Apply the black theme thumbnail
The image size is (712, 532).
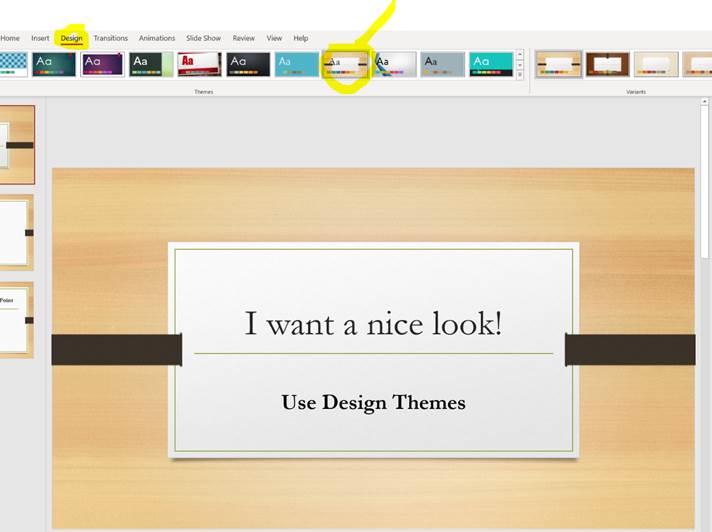tap(247, 65)
